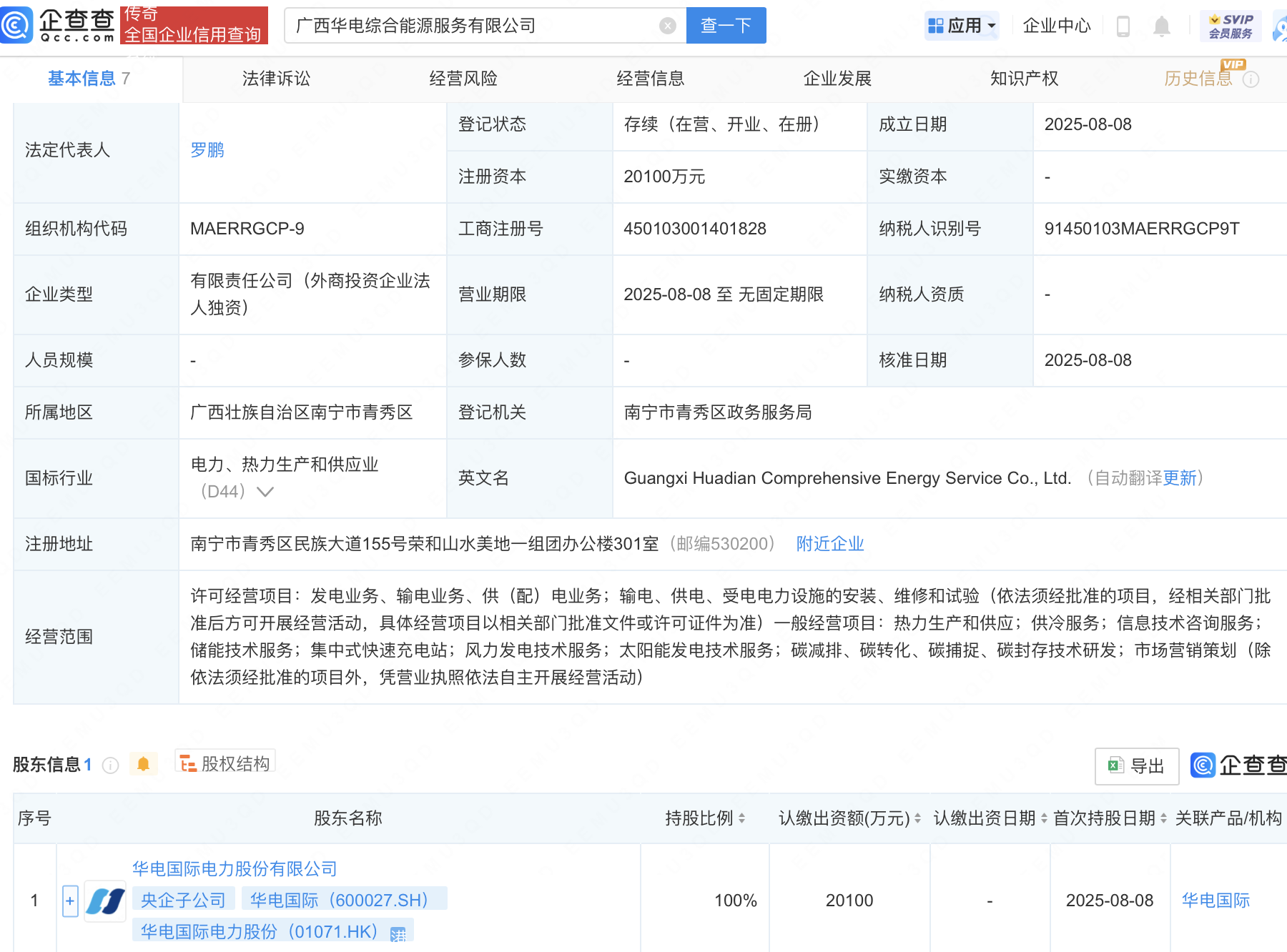
Task: Open the 应用 dropdown menu
Action: point(962,26)
